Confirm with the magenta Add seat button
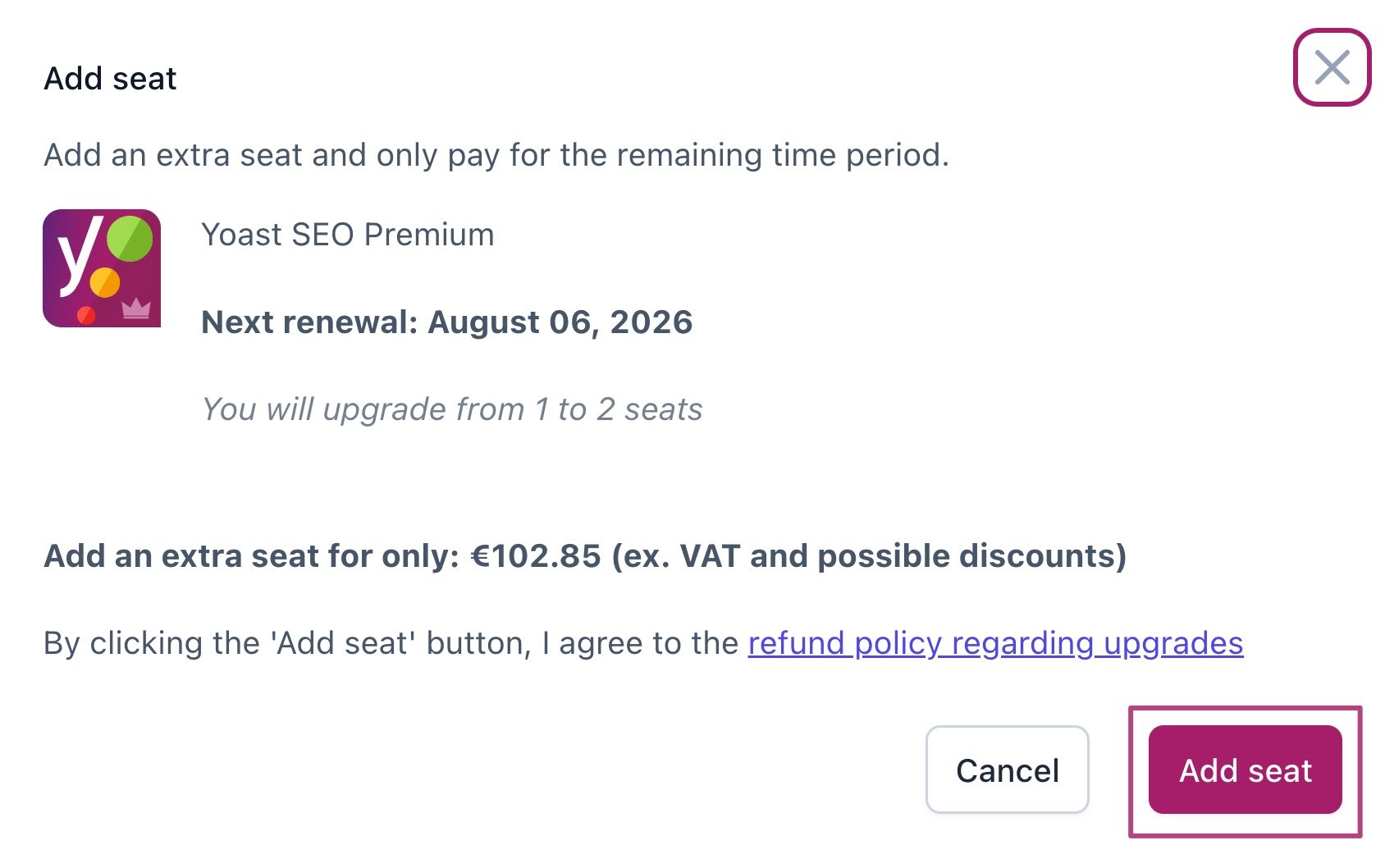Viewport: 1385px width, 868px height. click(1245, 770)
